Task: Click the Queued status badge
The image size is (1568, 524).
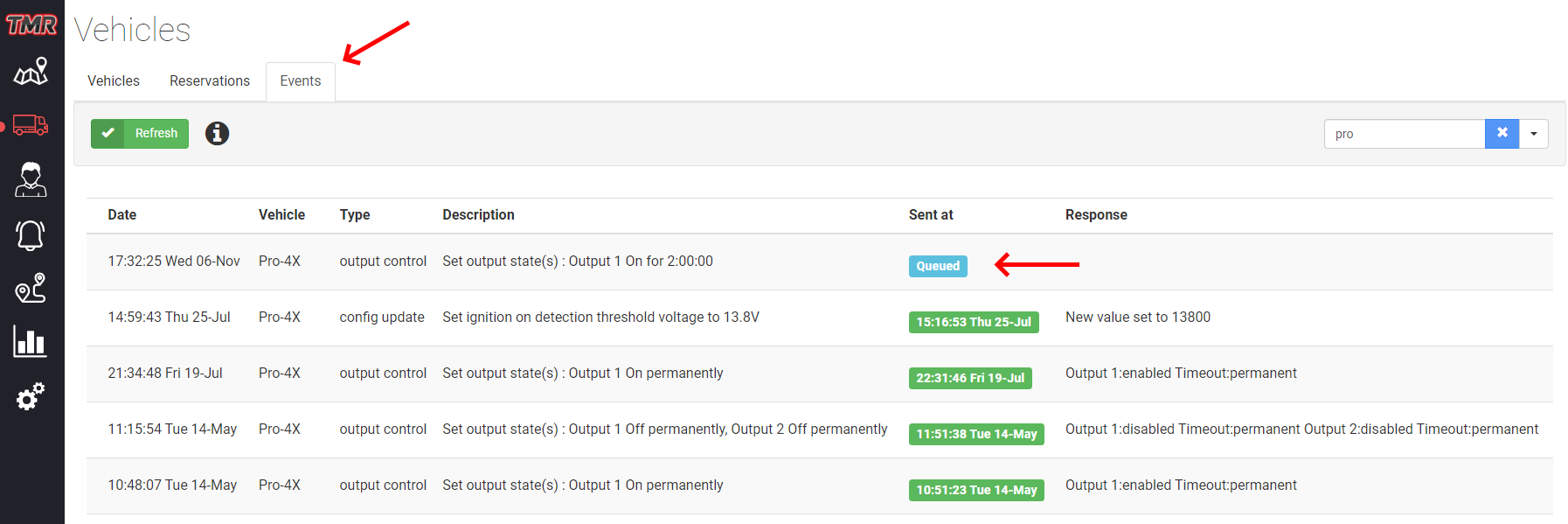Action: click(x=938, y=266)
